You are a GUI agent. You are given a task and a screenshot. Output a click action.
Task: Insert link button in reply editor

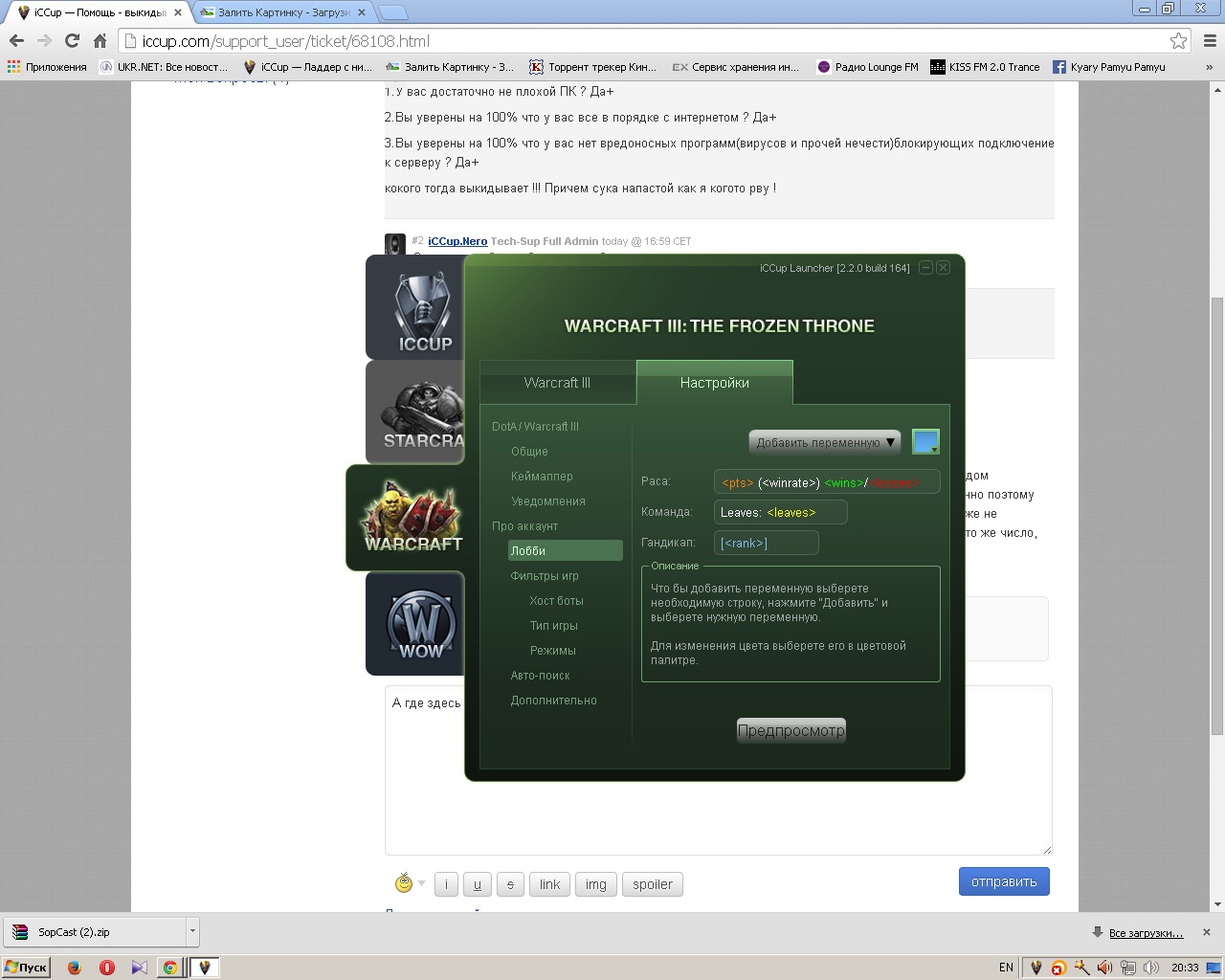click(549, 884)
